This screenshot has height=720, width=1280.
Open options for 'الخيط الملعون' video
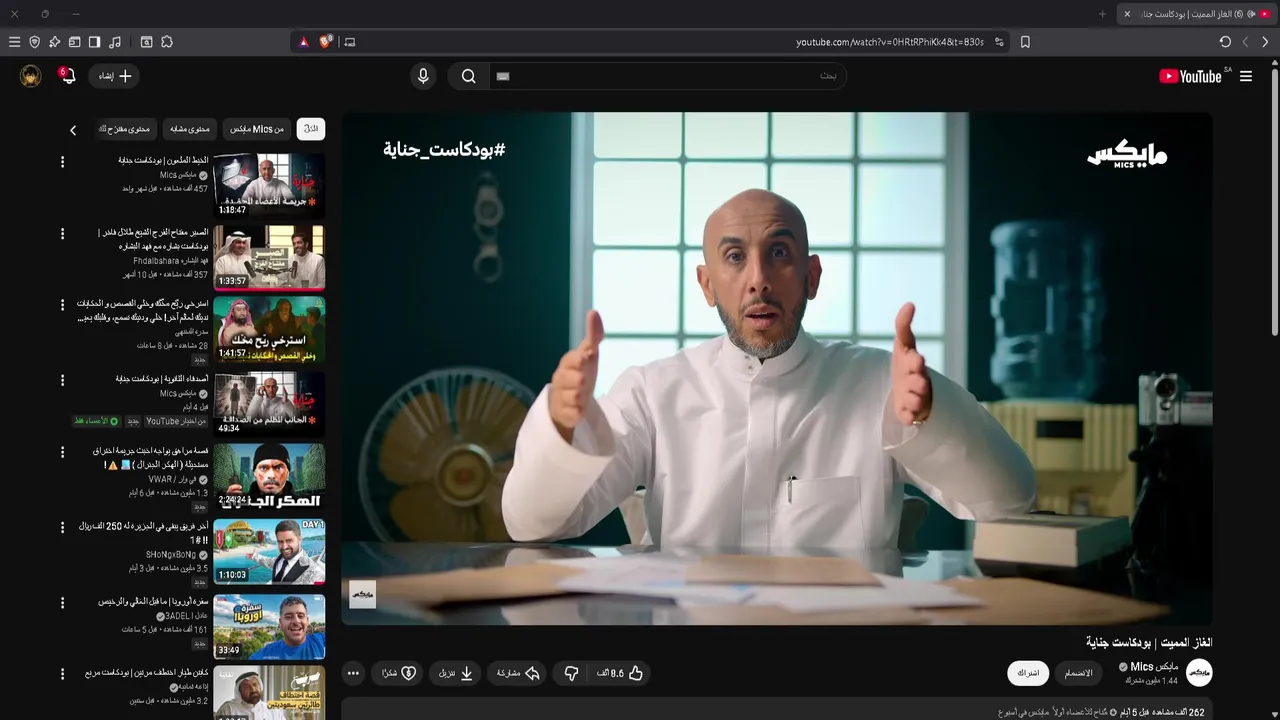click(x=62, y=162)
